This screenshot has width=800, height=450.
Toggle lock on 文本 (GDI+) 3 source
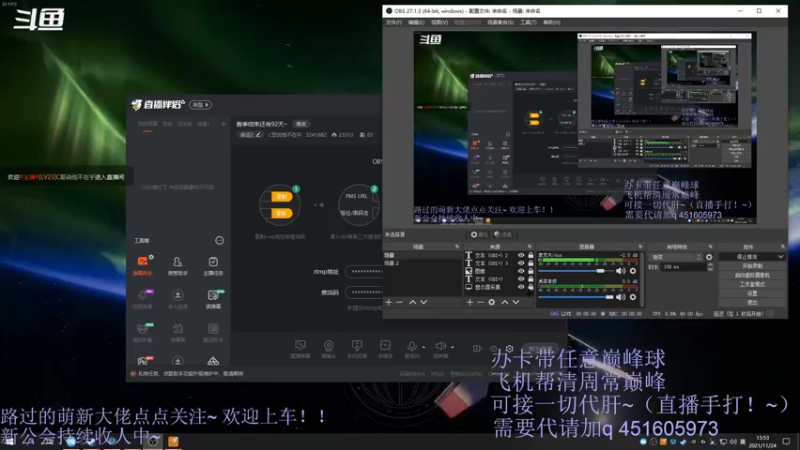[x=531, y=263]
